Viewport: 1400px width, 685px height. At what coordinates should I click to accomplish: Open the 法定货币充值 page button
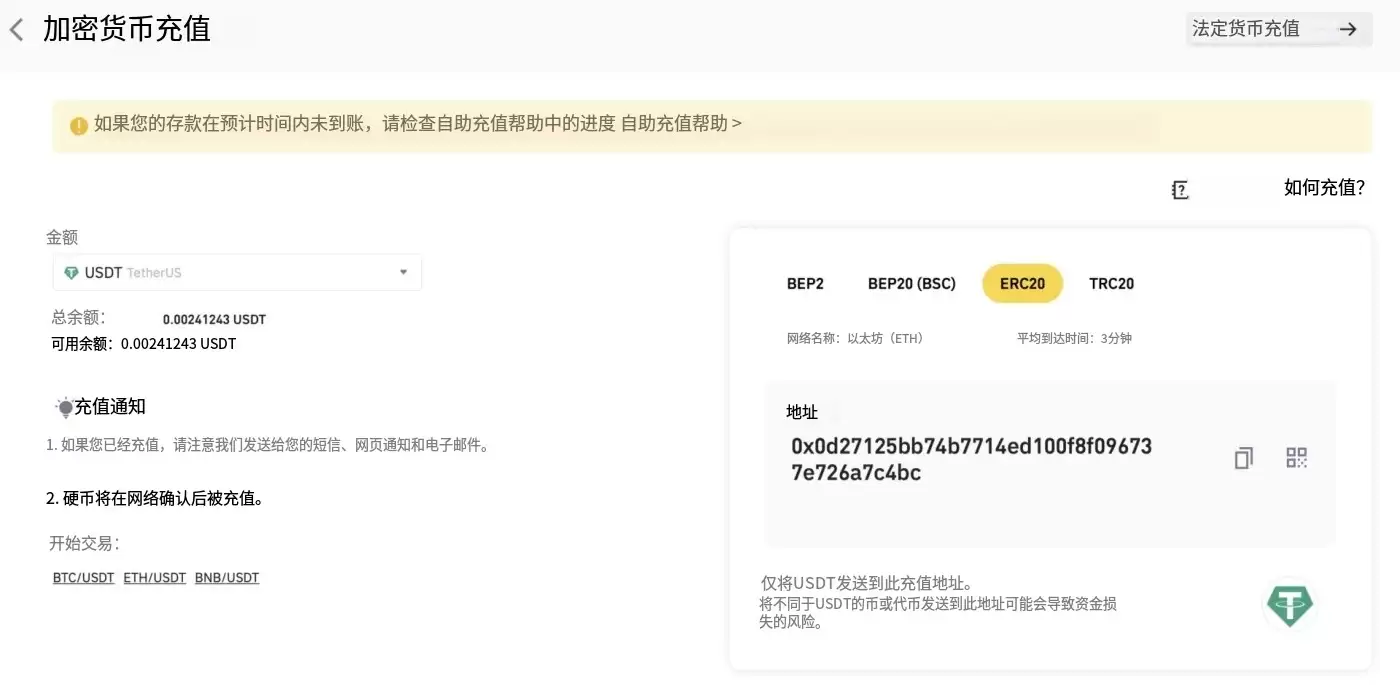[1246, 29]
